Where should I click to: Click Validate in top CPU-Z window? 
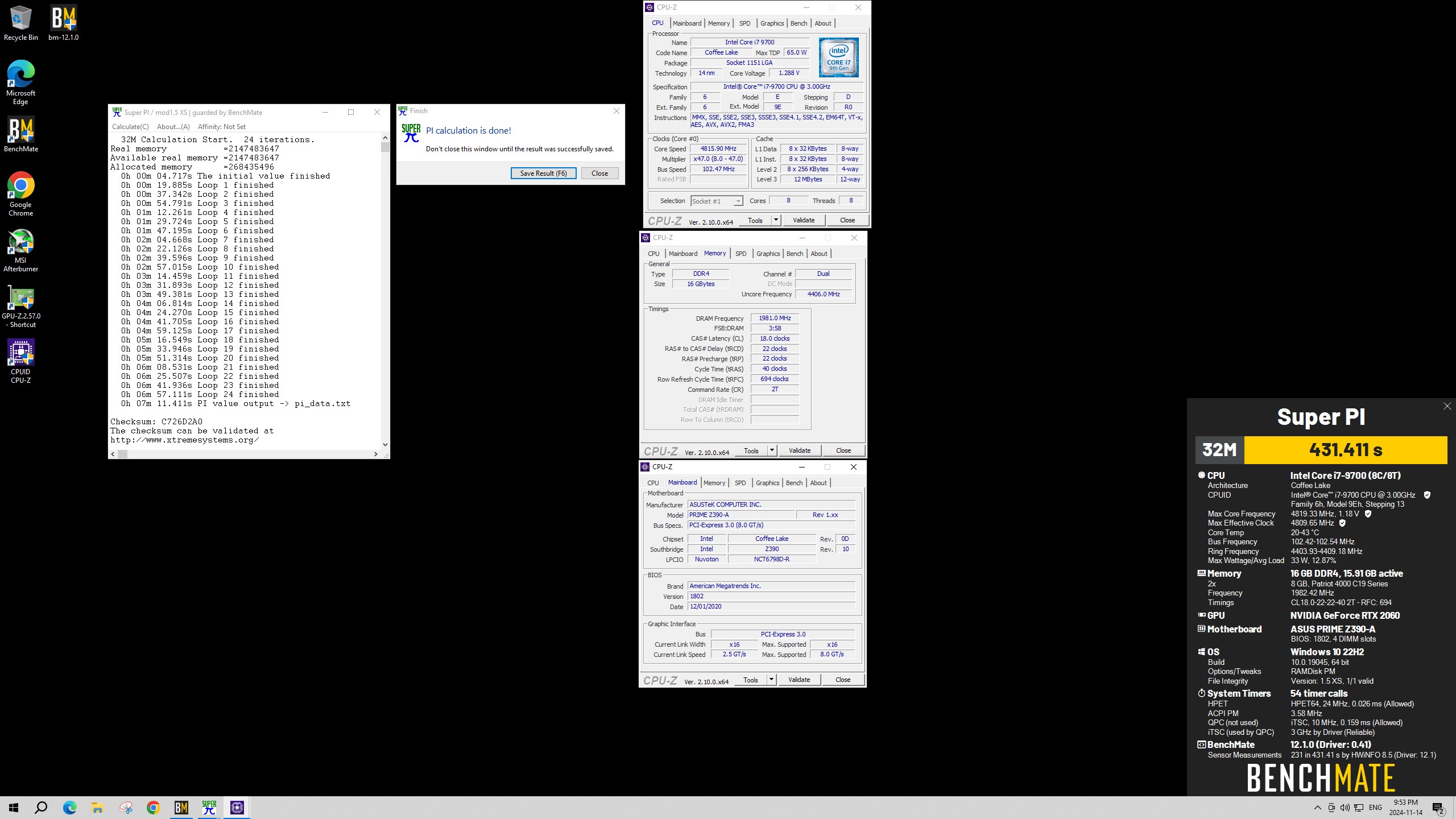pos(803,220)
